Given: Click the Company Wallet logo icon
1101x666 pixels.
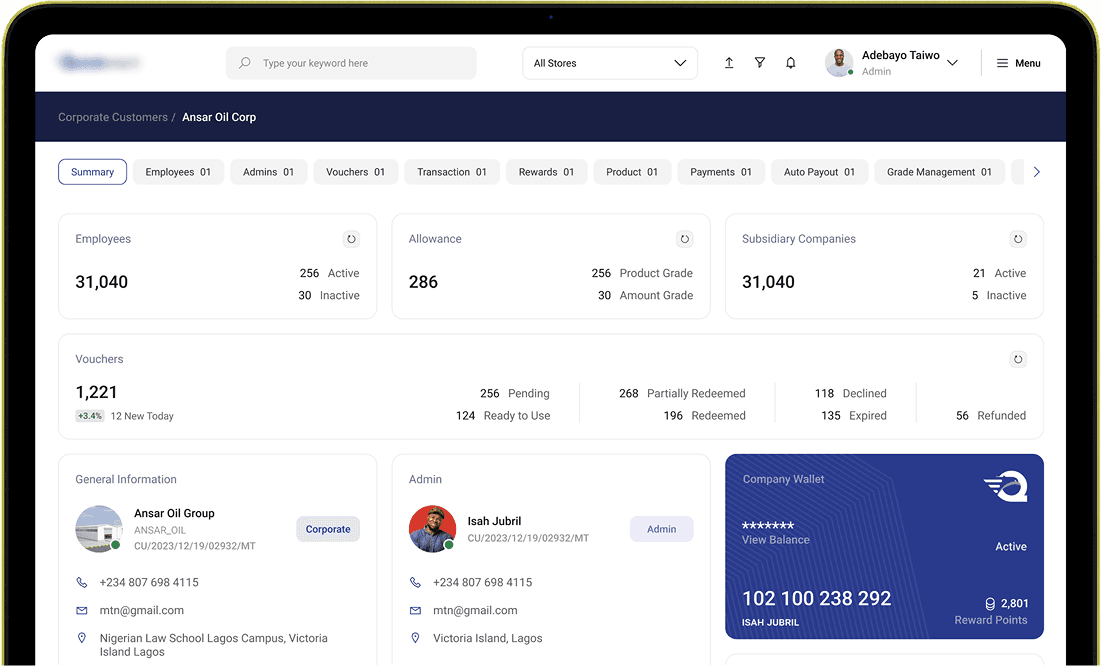Looking at the screenshot, I should point(1006,486).
